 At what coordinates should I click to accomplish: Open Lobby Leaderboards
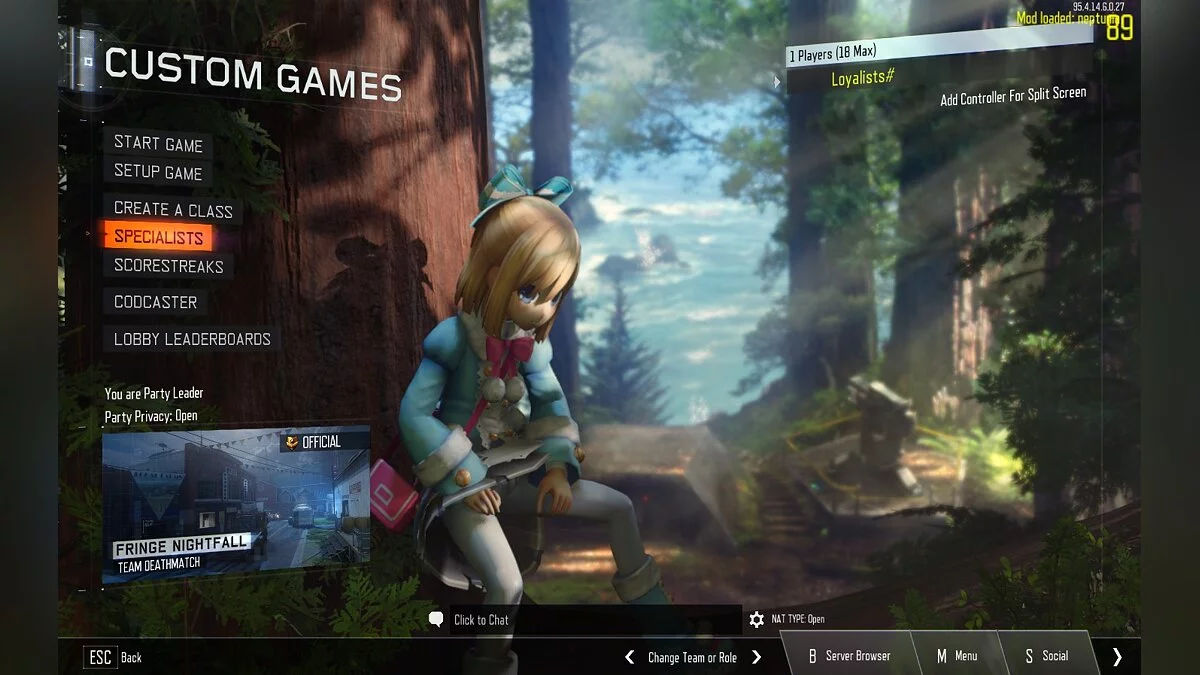click(x=192, y=339)
